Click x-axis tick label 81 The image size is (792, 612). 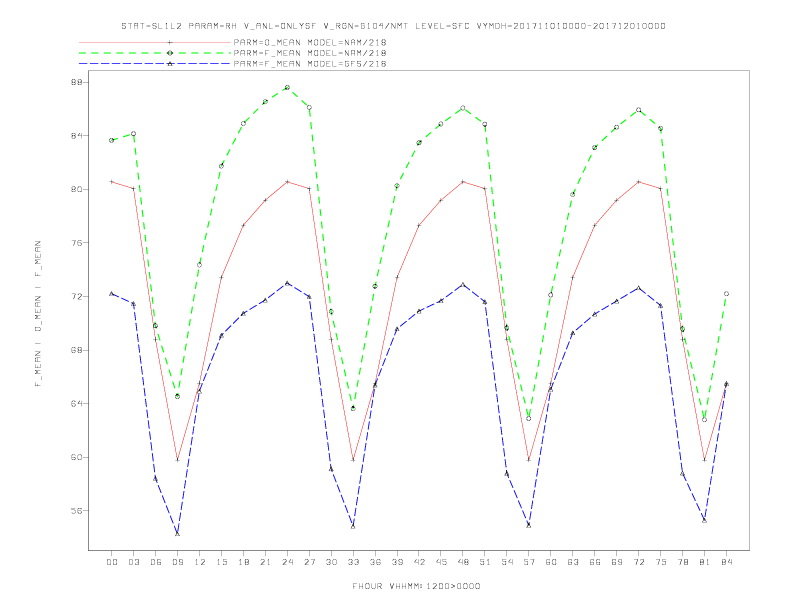click(x=705, y=562)
